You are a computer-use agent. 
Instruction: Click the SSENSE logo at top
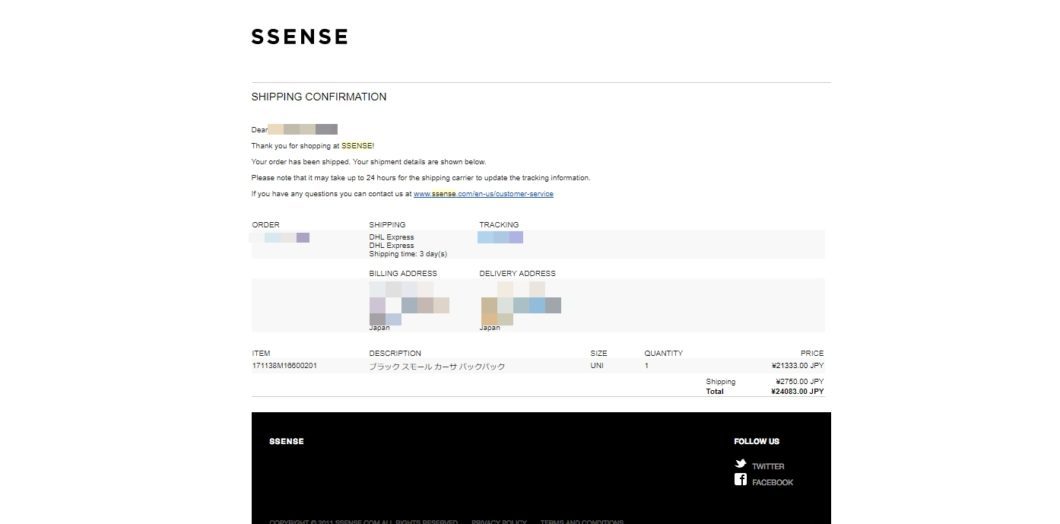pos(299,37)
